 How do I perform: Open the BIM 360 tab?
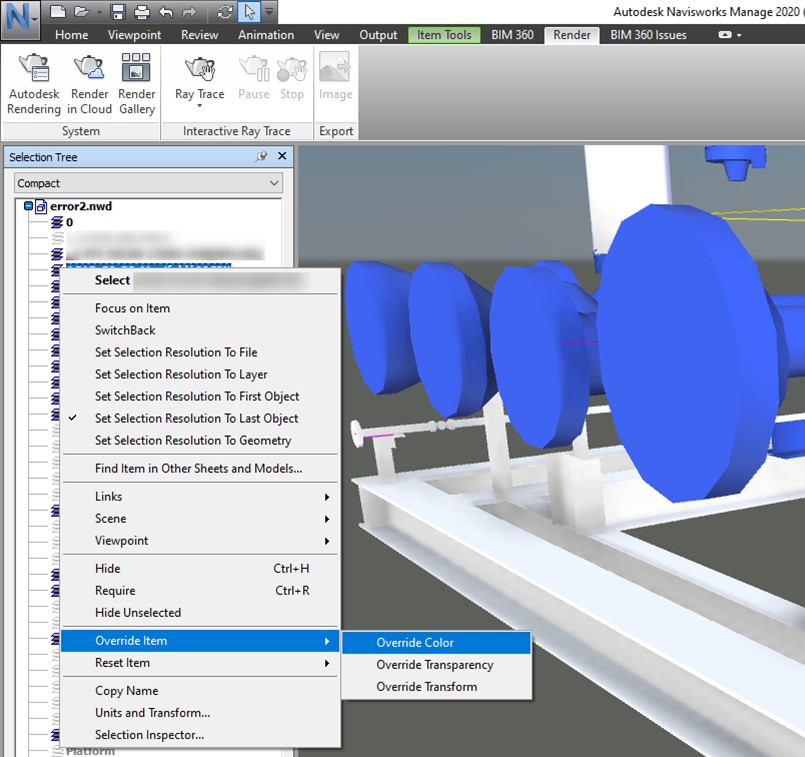pyautogui.click(x=512, y=35)
